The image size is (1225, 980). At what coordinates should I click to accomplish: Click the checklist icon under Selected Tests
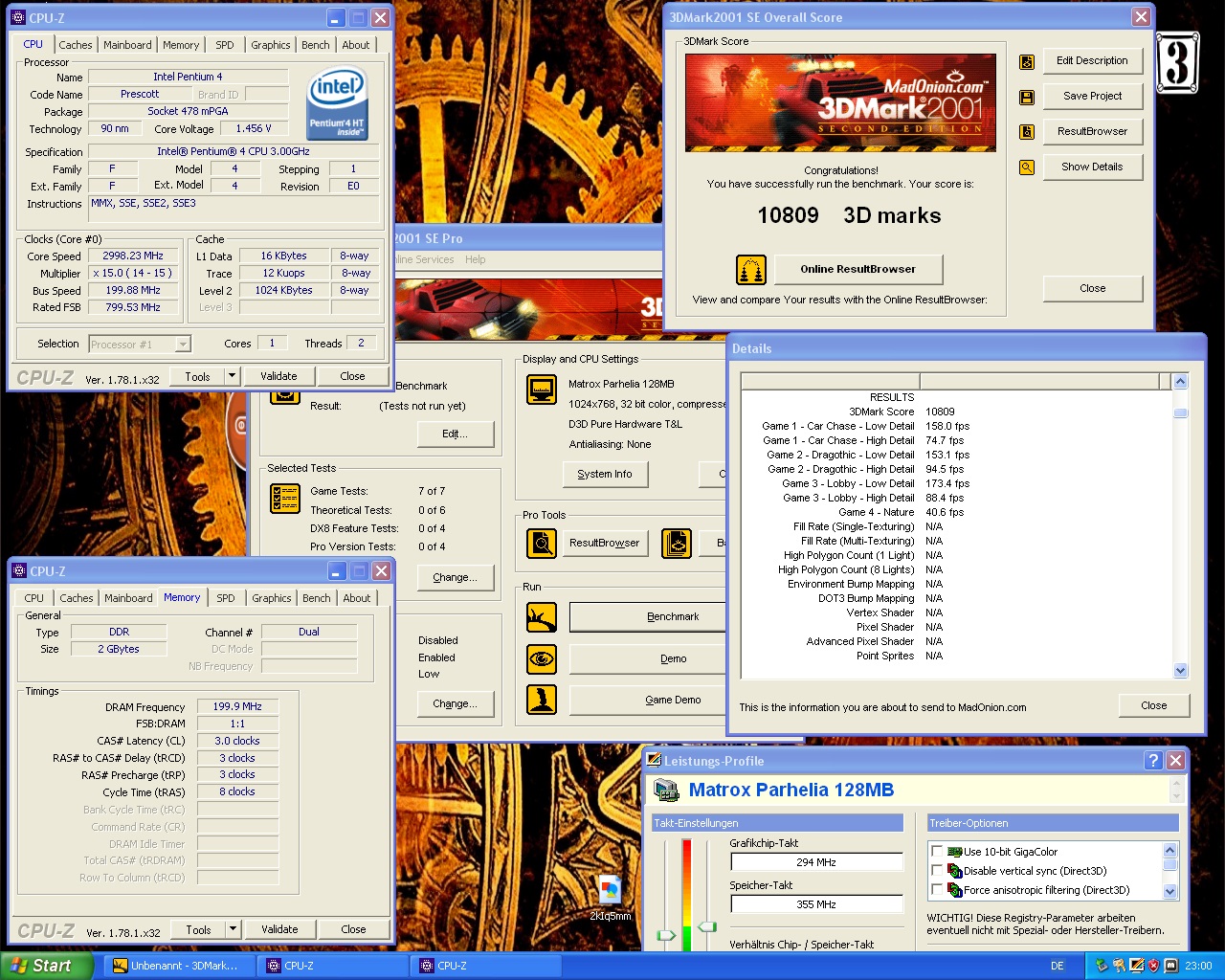pyautogui.click(x=285, y=498)
